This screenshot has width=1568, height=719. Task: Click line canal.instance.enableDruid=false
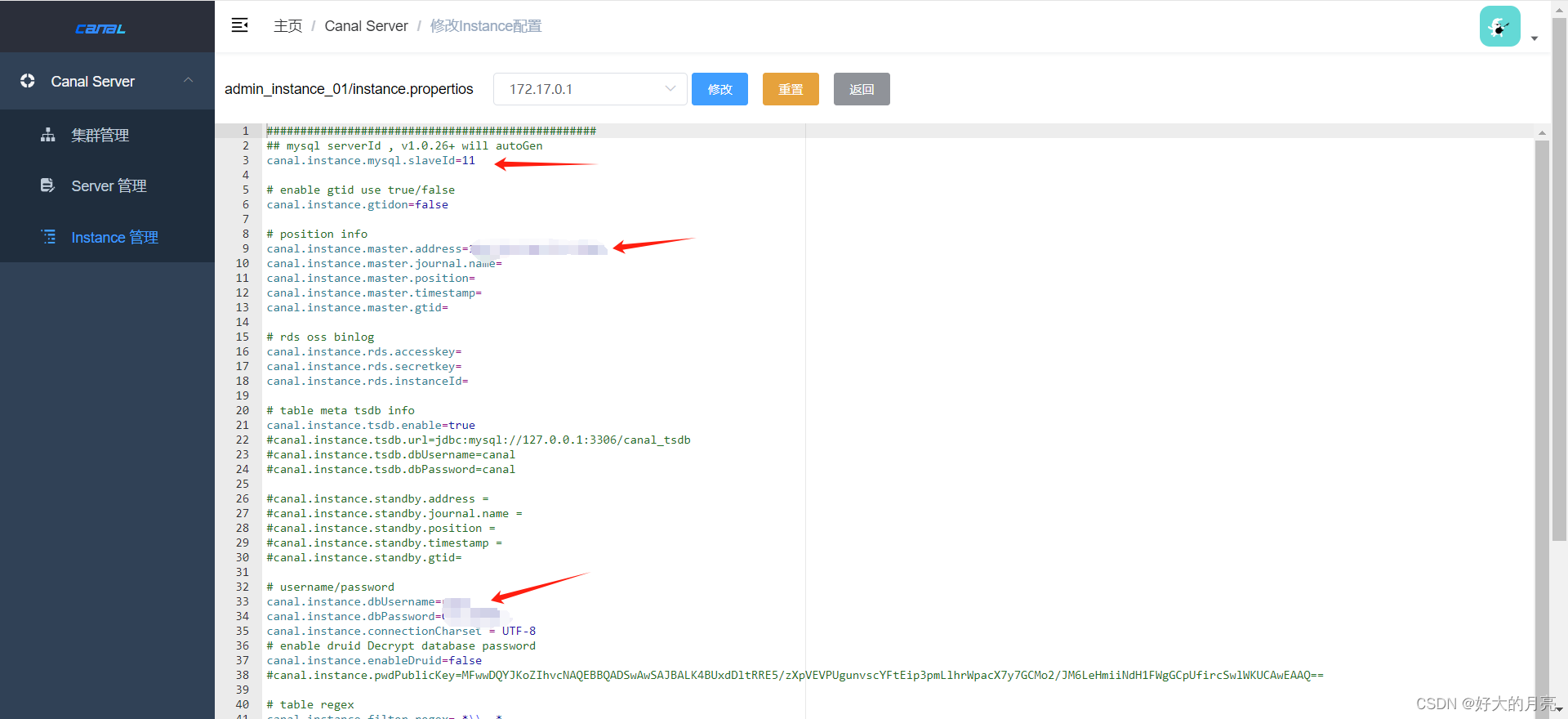[x=374, y=660]
